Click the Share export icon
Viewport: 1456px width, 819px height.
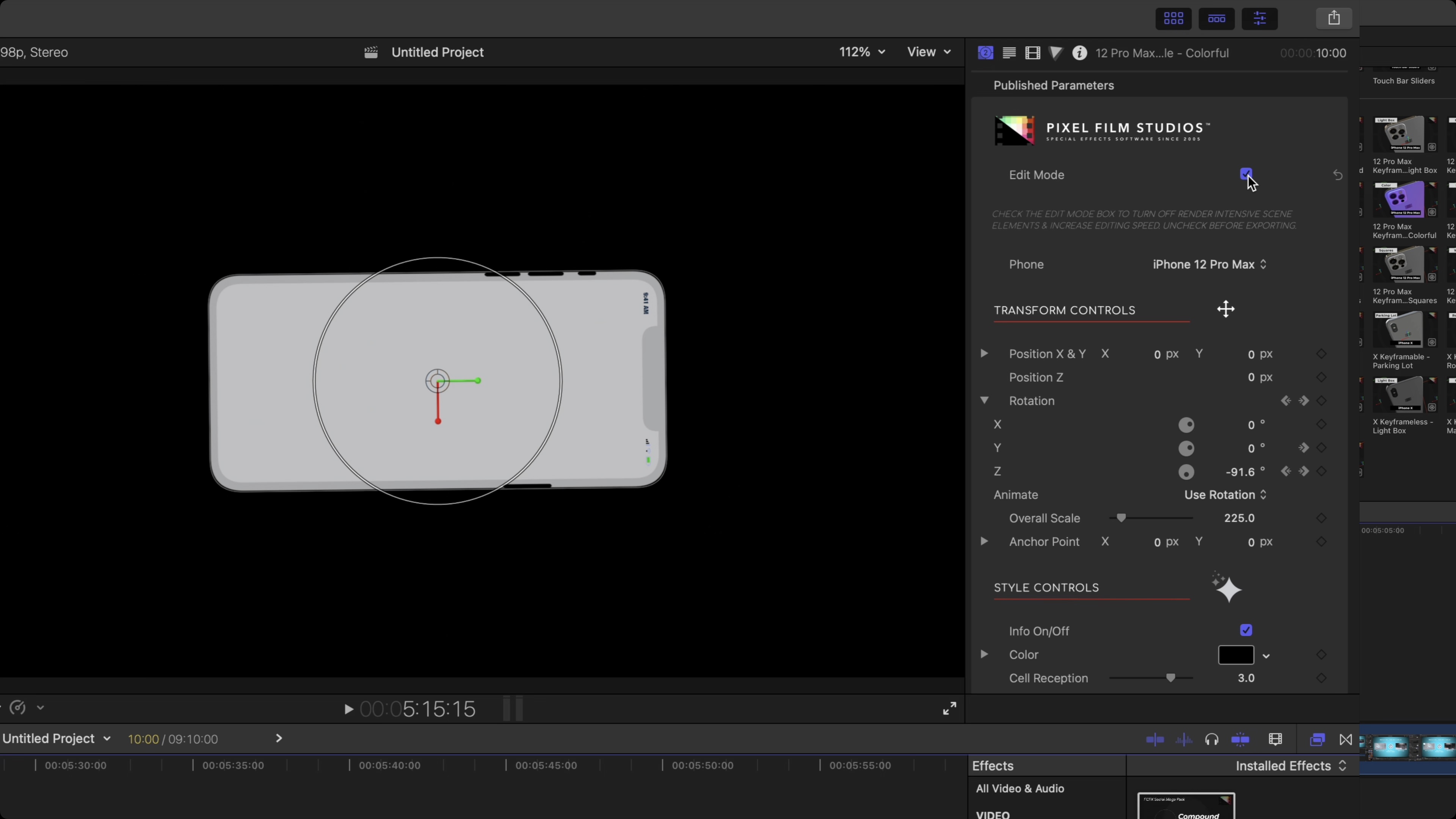[x=1334, y=18]
